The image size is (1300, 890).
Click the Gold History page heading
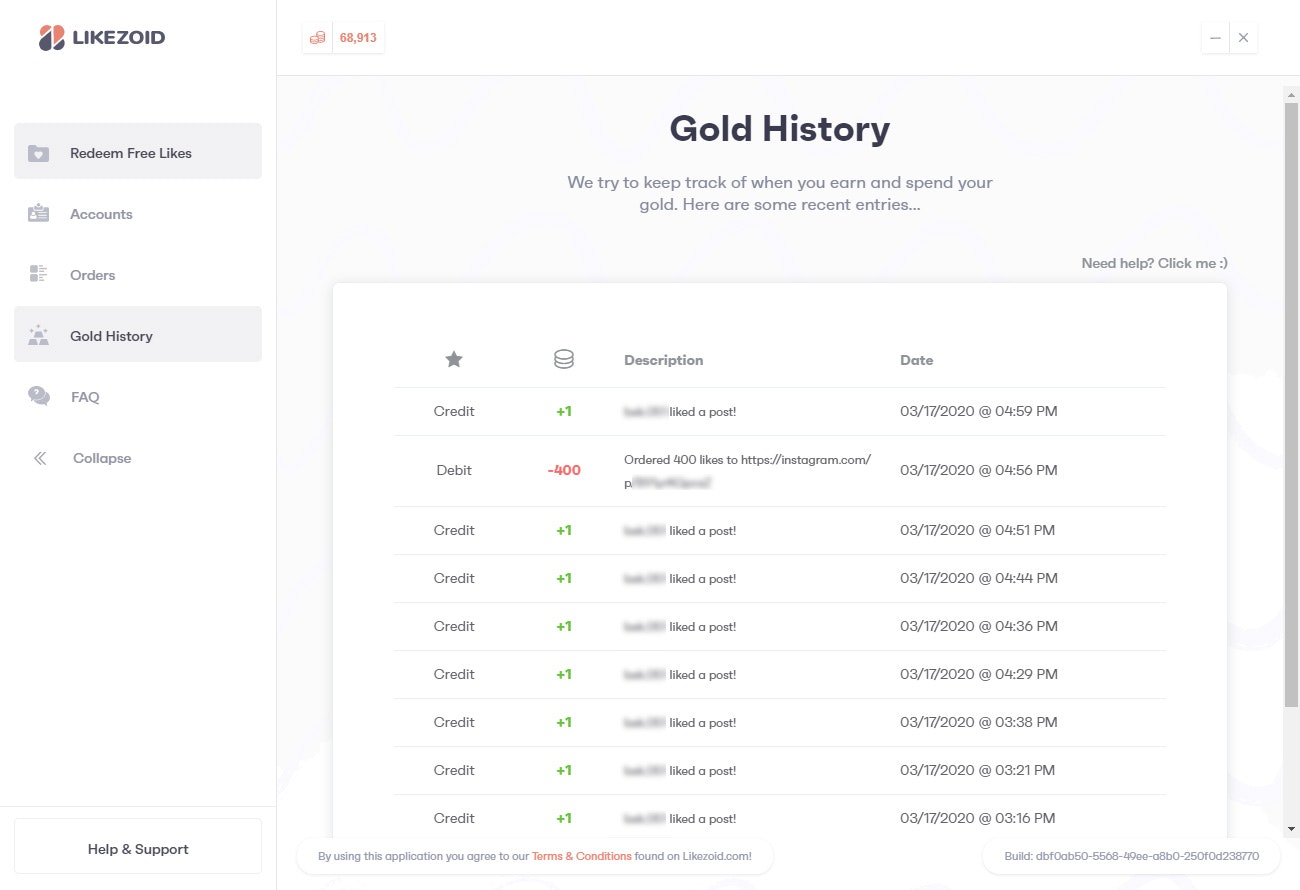[x=779, y=129]
